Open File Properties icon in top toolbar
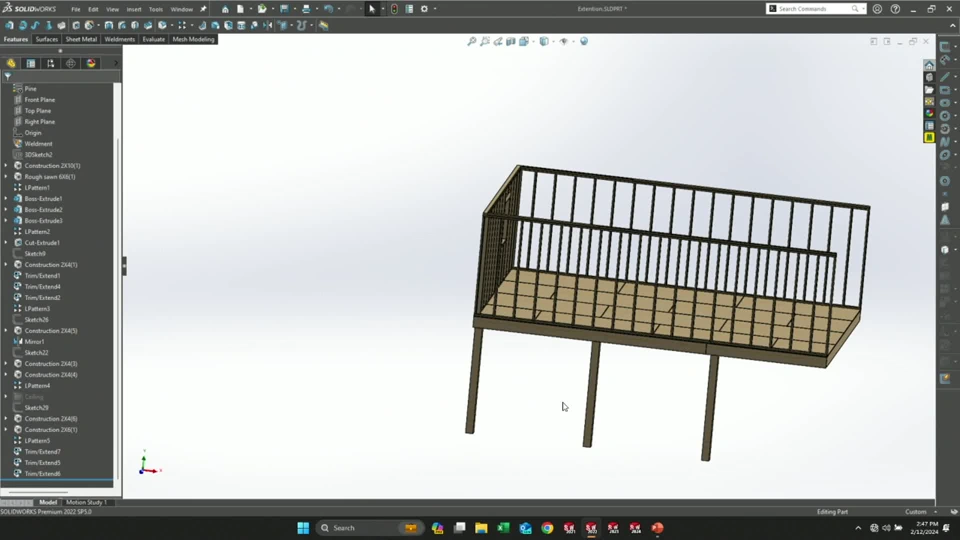 [409, 9]
